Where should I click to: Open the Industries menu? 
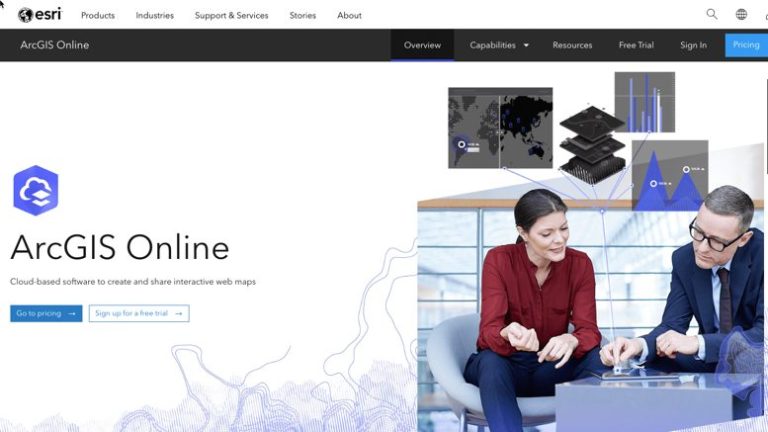[155, 15]
